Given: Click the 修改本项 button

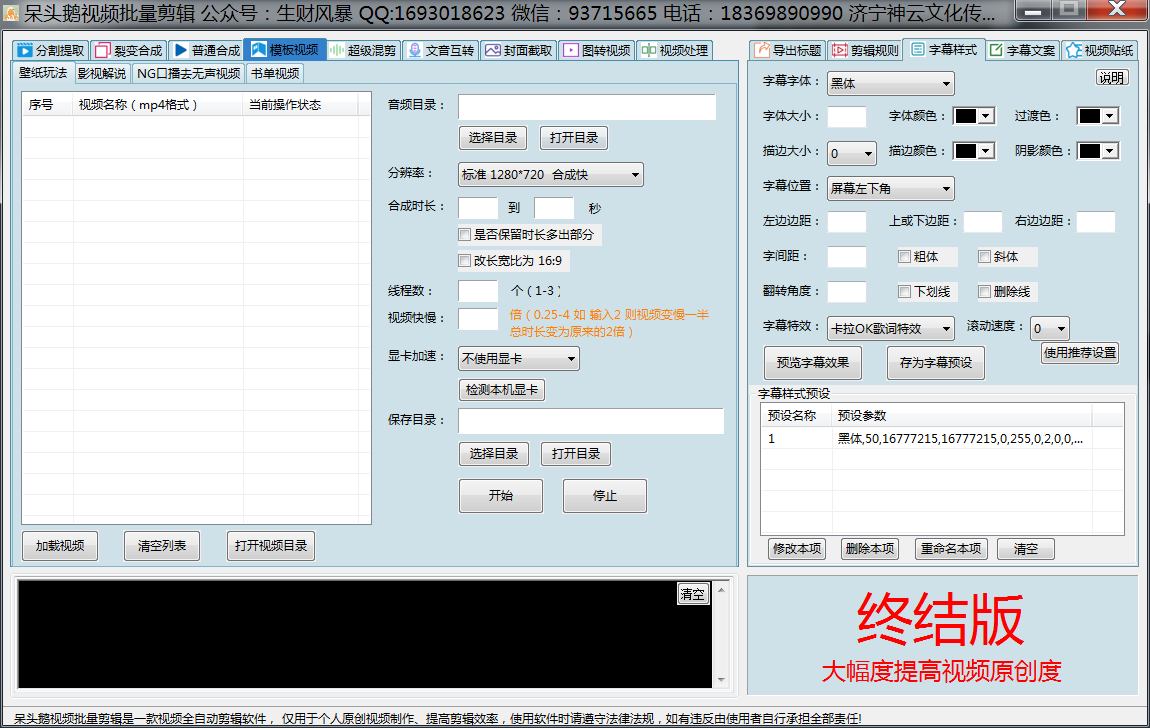Looking at the screenshot, I should pos(796,548).
